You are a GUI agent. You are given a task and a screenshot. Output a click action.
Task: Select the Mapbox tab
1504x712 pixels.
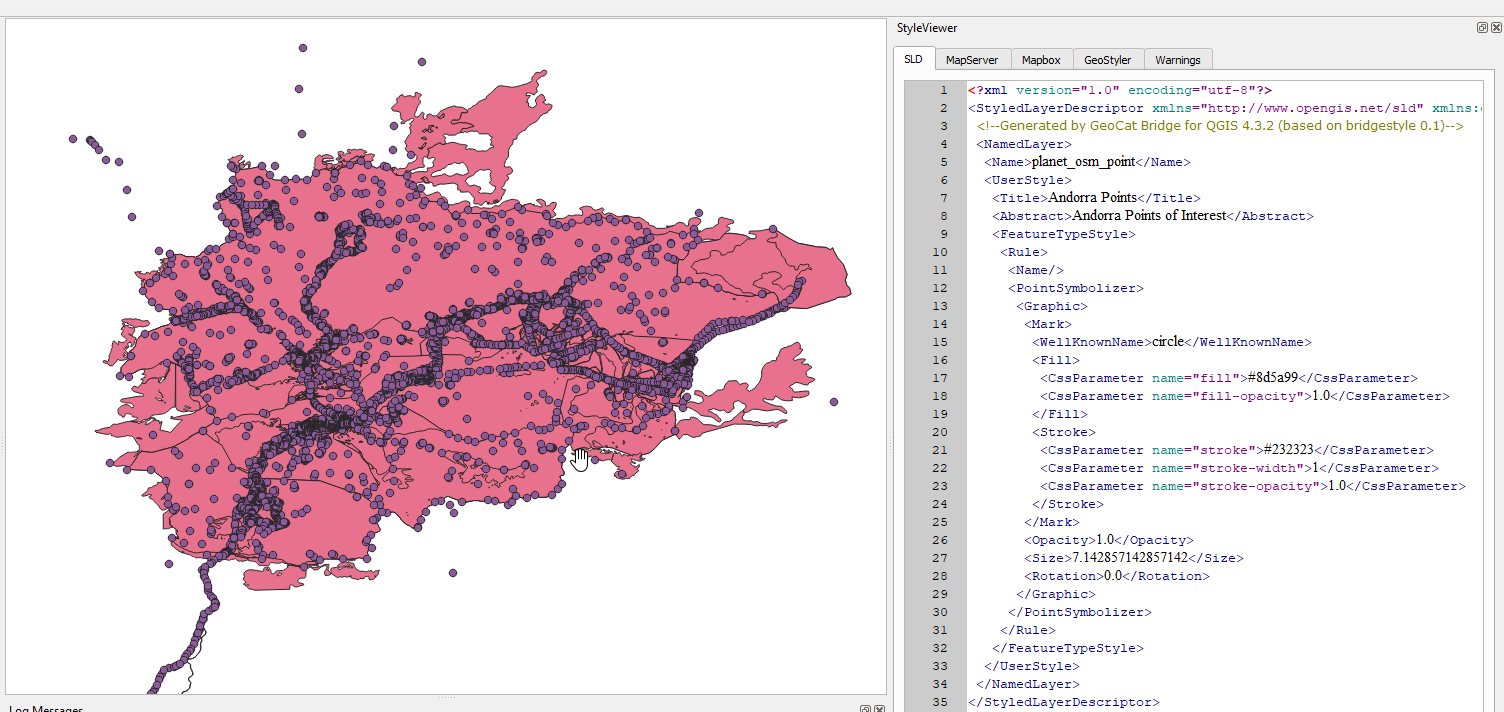pyautogui.click(x=1039, y=60)
